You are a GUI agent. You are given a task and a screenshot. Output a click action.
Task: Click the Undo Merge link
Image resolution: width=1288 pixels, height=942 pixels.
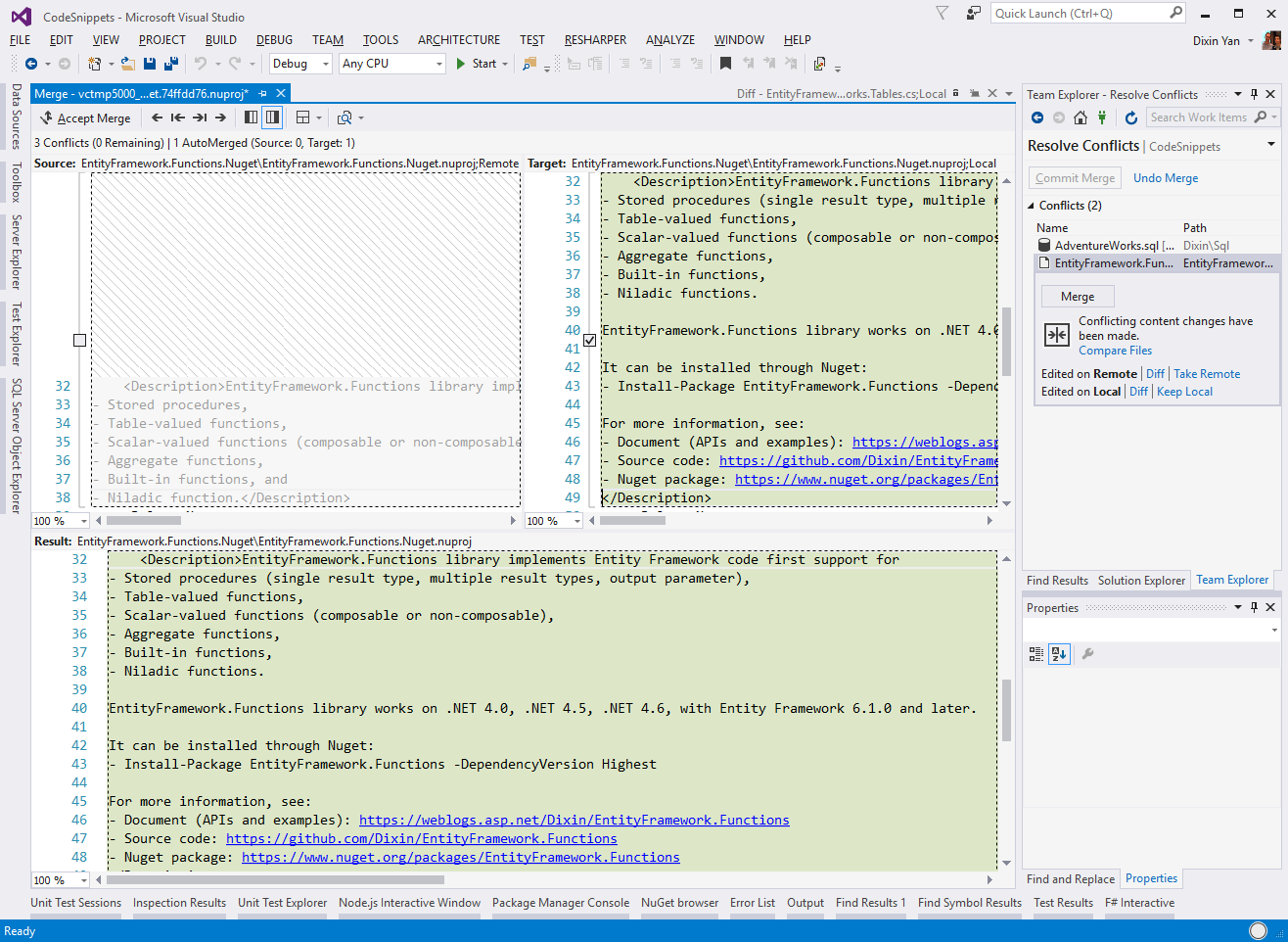click(x=1166, y=178)
